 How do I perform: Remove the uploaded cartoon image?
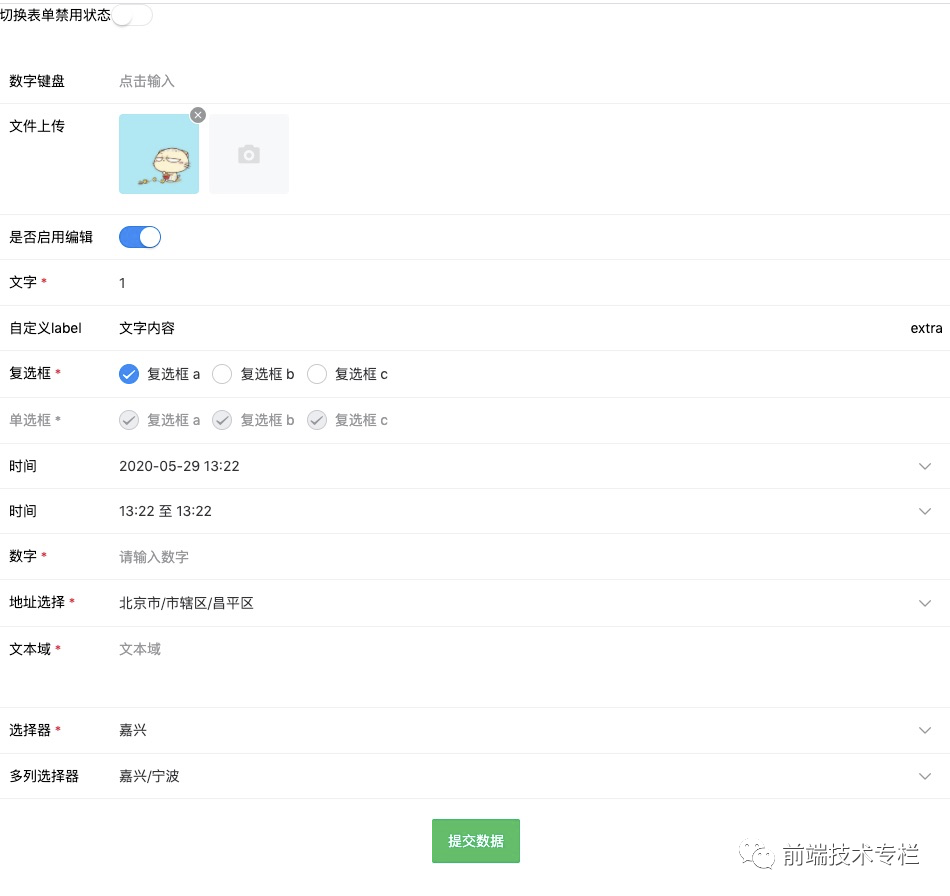click(198, 115)
